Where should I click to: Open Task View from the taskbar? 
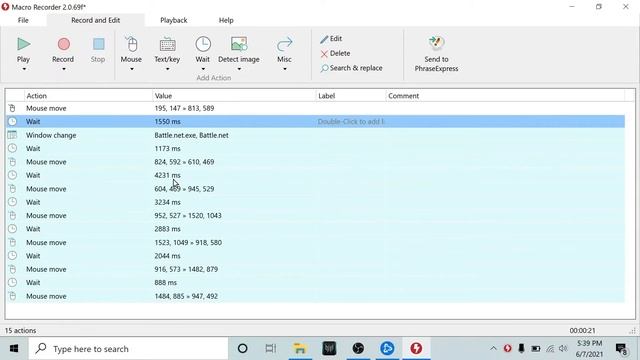point(270,349)
